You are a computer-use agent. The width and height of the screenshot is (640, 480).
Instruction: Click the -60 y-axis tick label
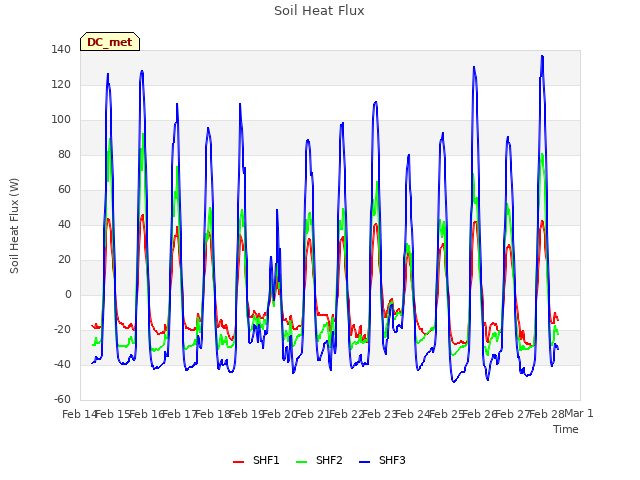tap(62, 400)
